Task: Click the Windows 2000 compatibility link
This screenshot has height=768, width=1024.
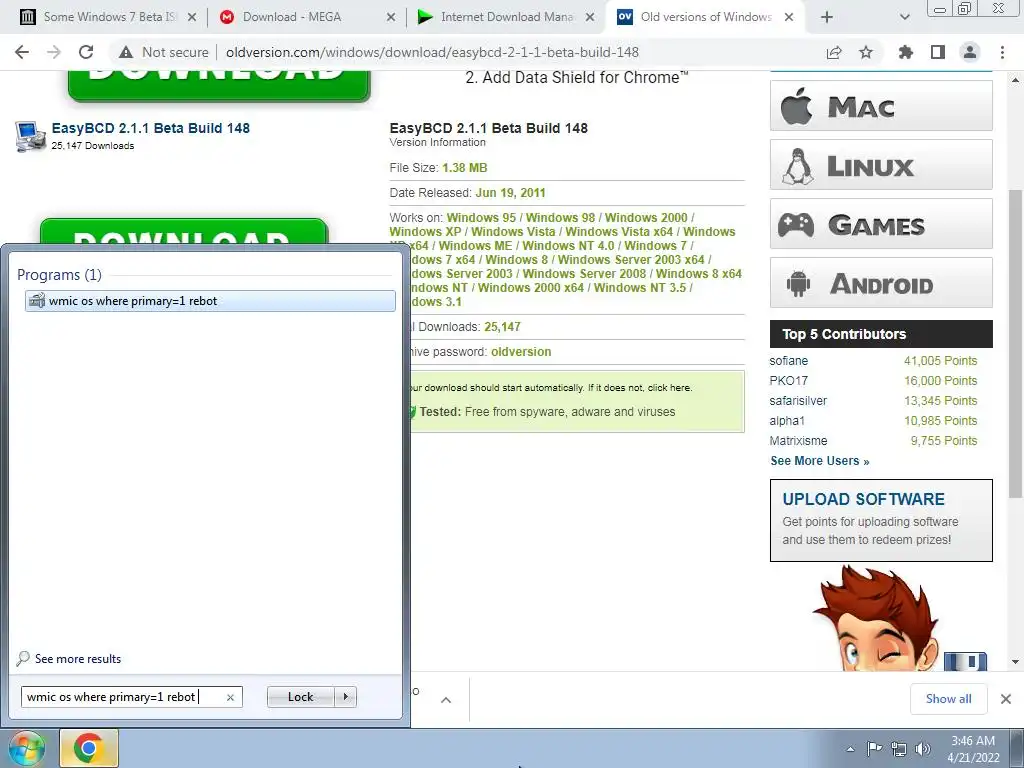Action: (646, 217)
